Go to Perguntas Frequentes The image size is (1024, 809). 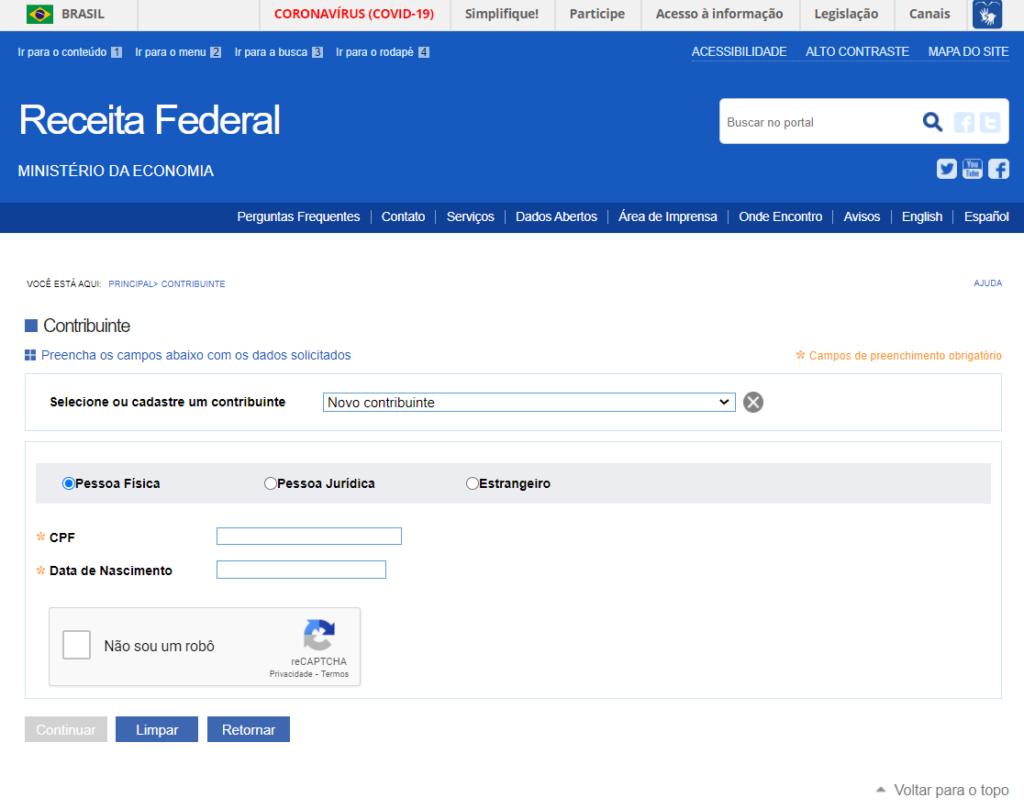pyautogui.click(x=298, y=217)
